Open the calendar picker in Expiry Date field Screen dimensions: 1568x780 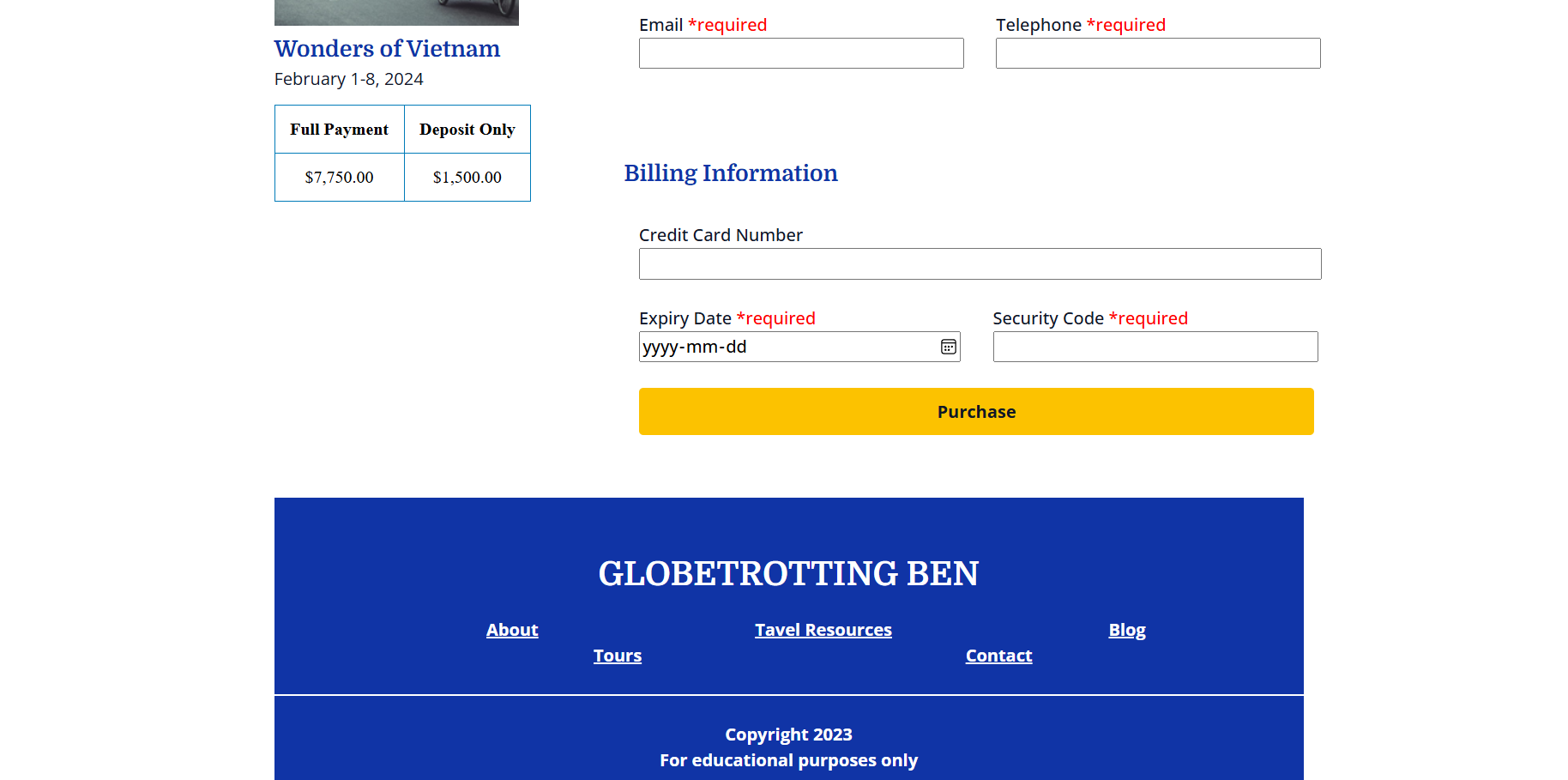(947, 347)
